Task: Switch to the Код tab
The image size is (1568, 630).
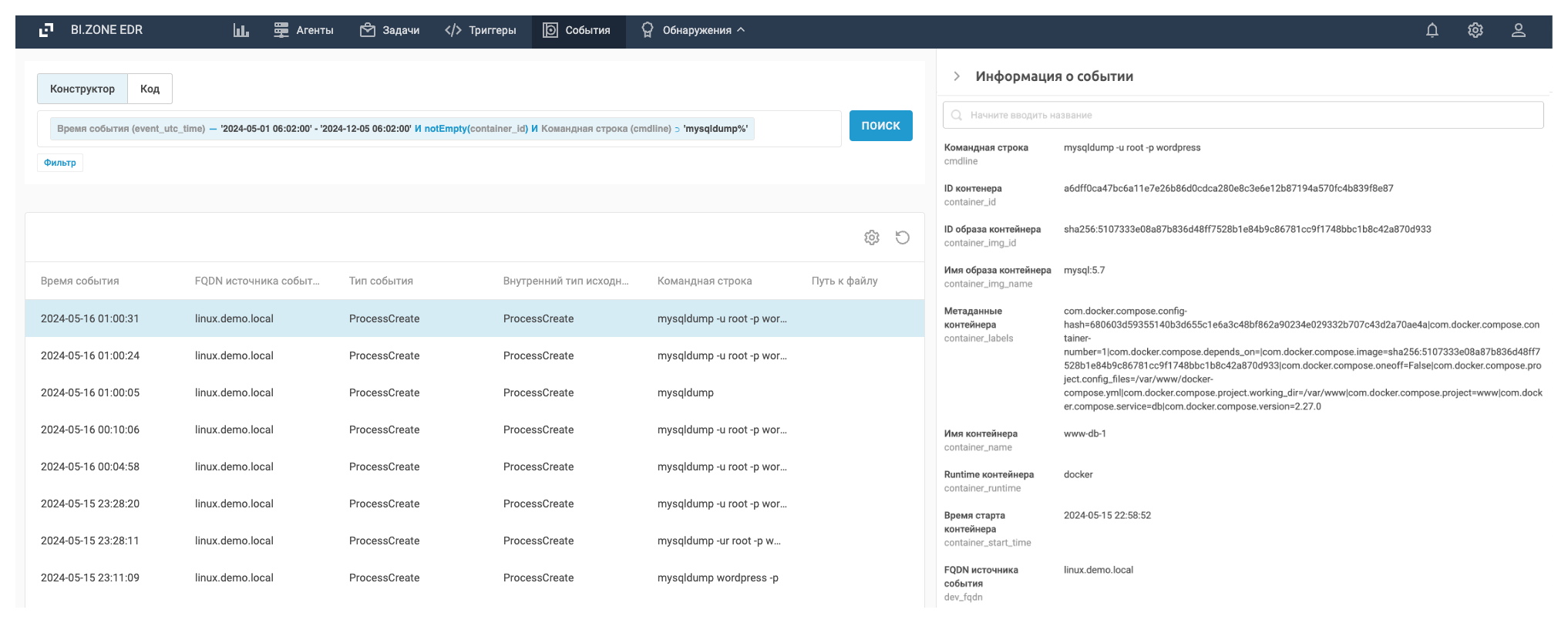Action: click(x=150, y=89)
